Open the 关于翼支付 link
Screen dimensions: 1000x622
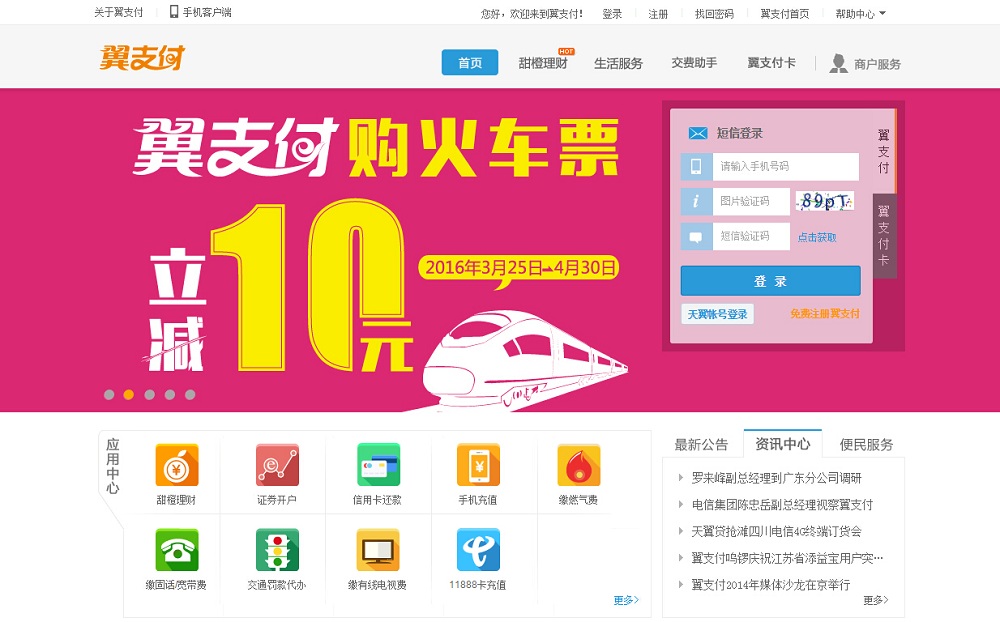pos(119,12)
